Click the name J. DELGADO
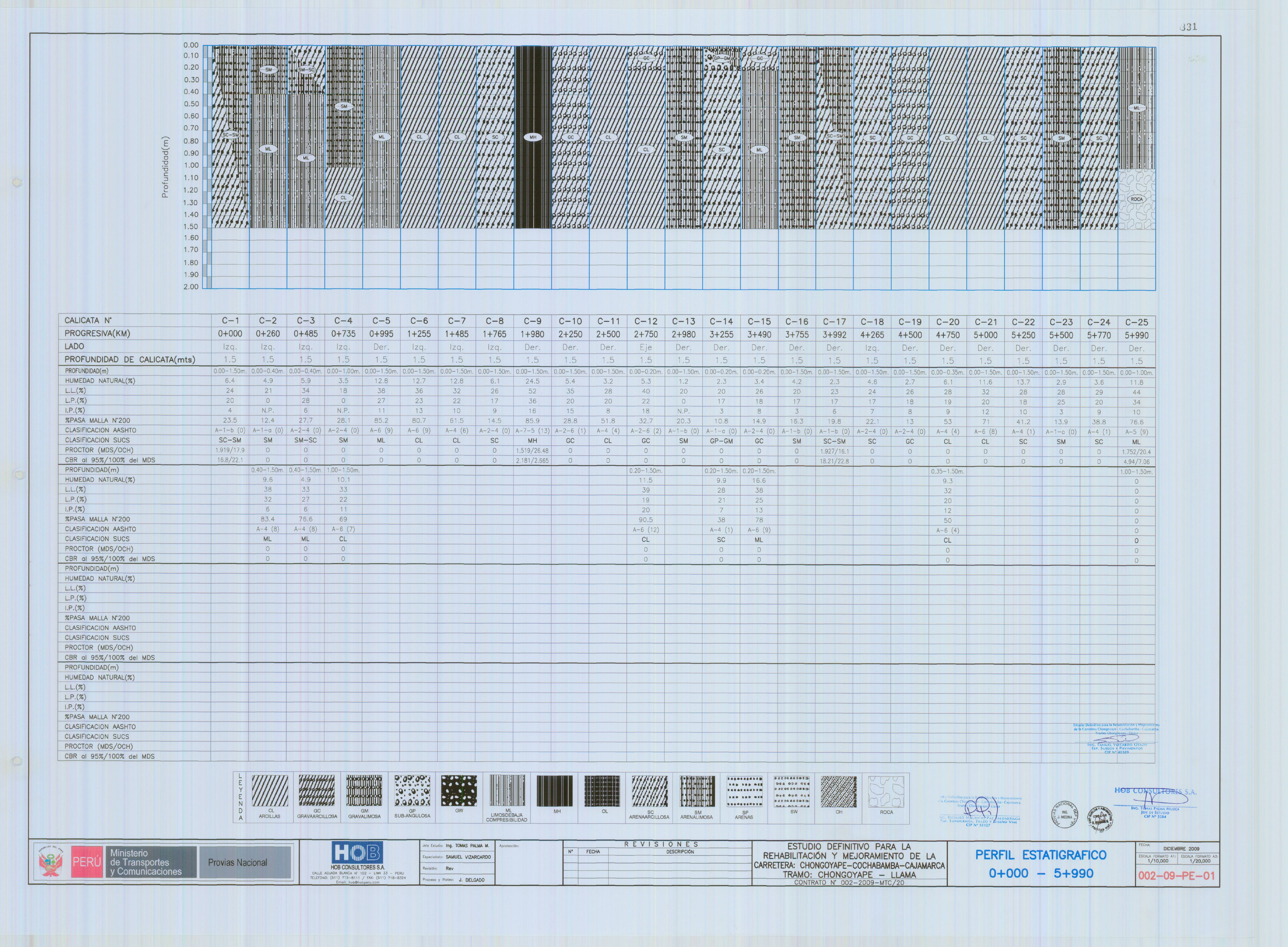Viewport: 1288px width, 947px height. click(x=471, y=880)
